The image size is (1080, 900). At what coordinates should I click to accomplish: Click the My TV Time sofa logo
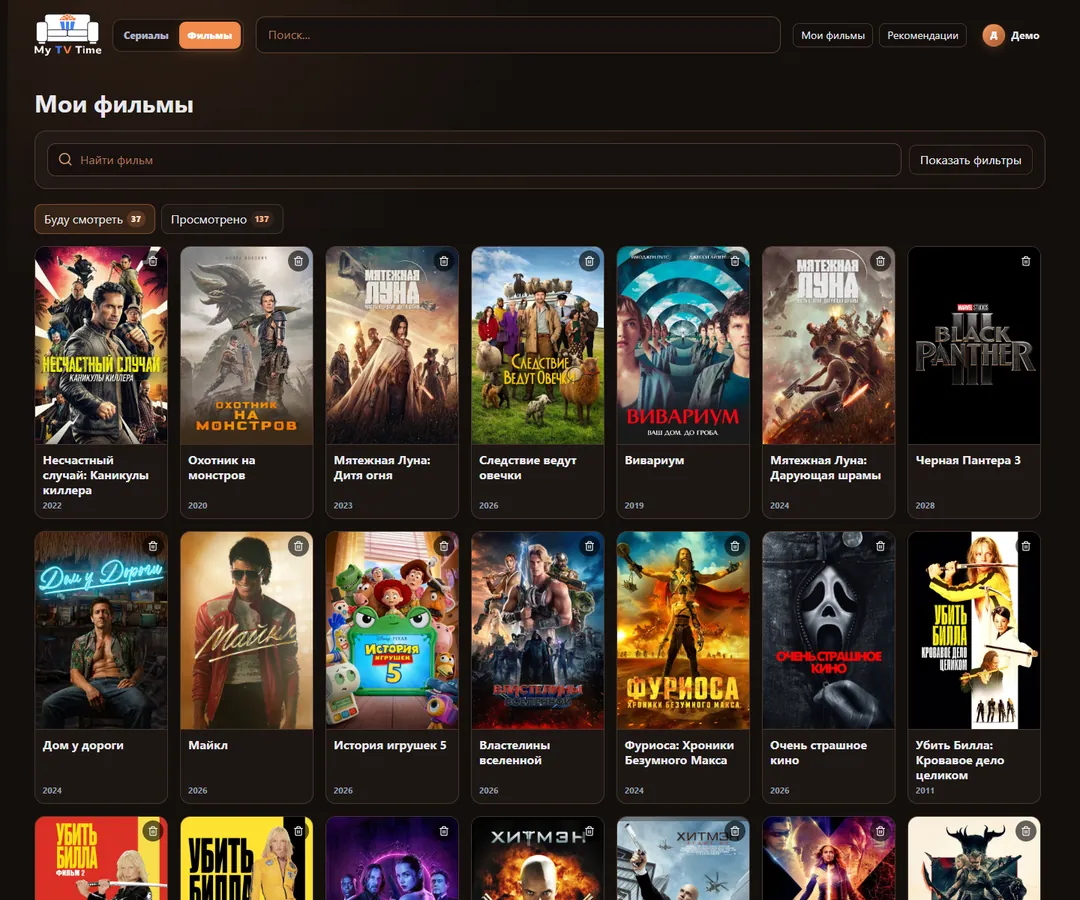tap(68, 34)
